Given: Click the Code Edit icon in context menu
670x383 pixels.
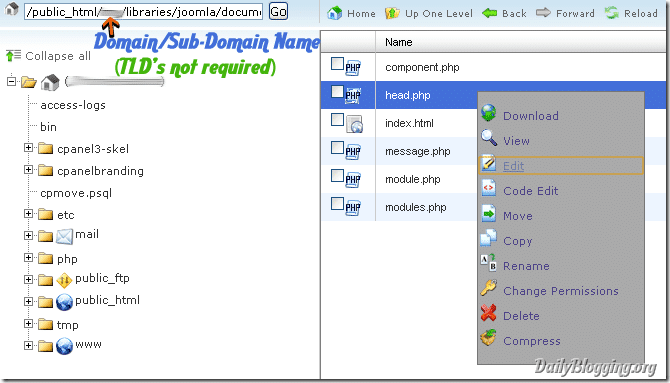Looking at the screenshot, I should click(x=489, y=188).
